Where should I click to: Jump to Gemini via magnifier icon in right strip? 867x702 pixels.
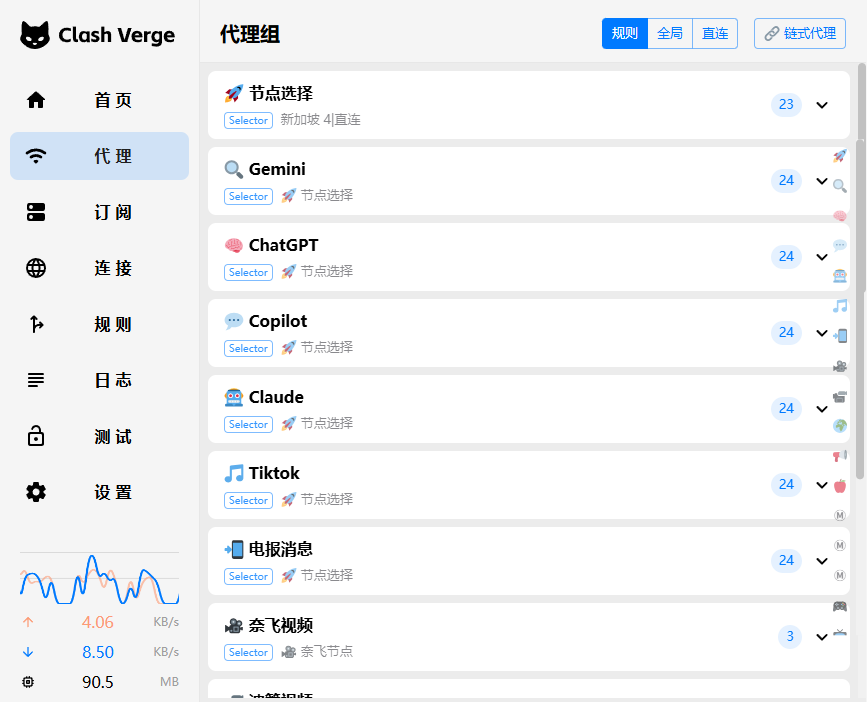[x=840, y=186]
